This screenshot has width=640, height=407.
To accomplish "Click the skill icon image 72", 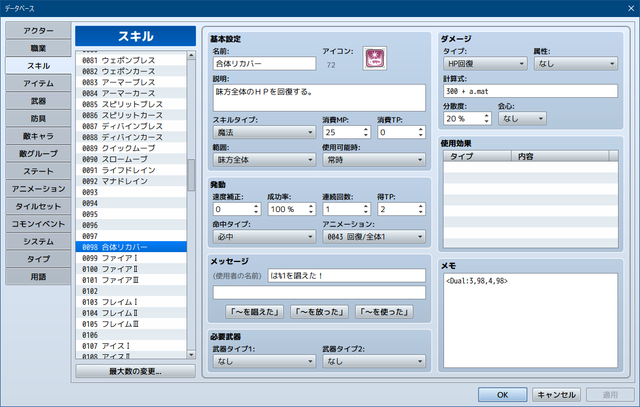I will (375, 58).
